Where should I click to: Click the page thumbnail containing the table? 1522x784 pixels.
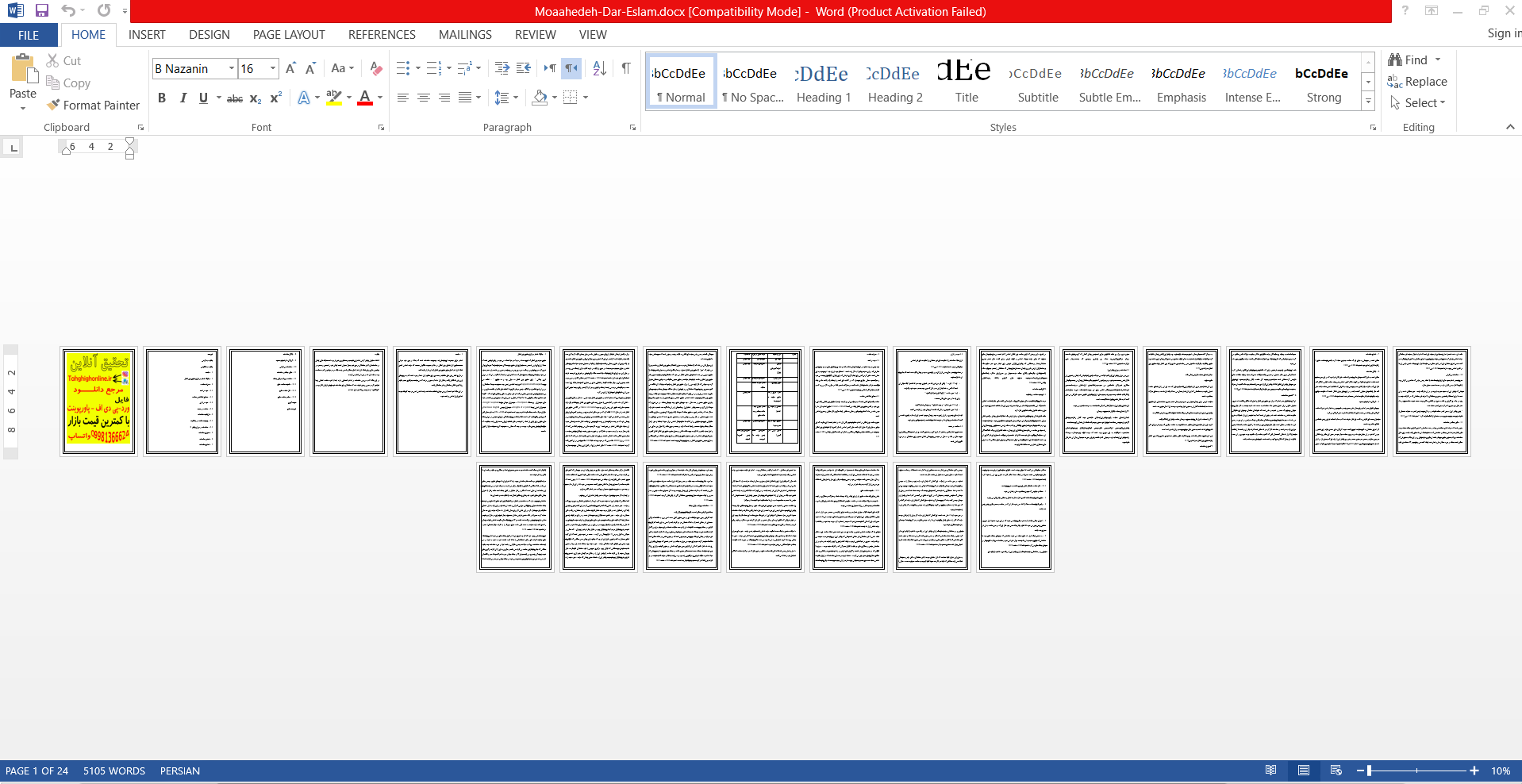[x=765, y=402]
